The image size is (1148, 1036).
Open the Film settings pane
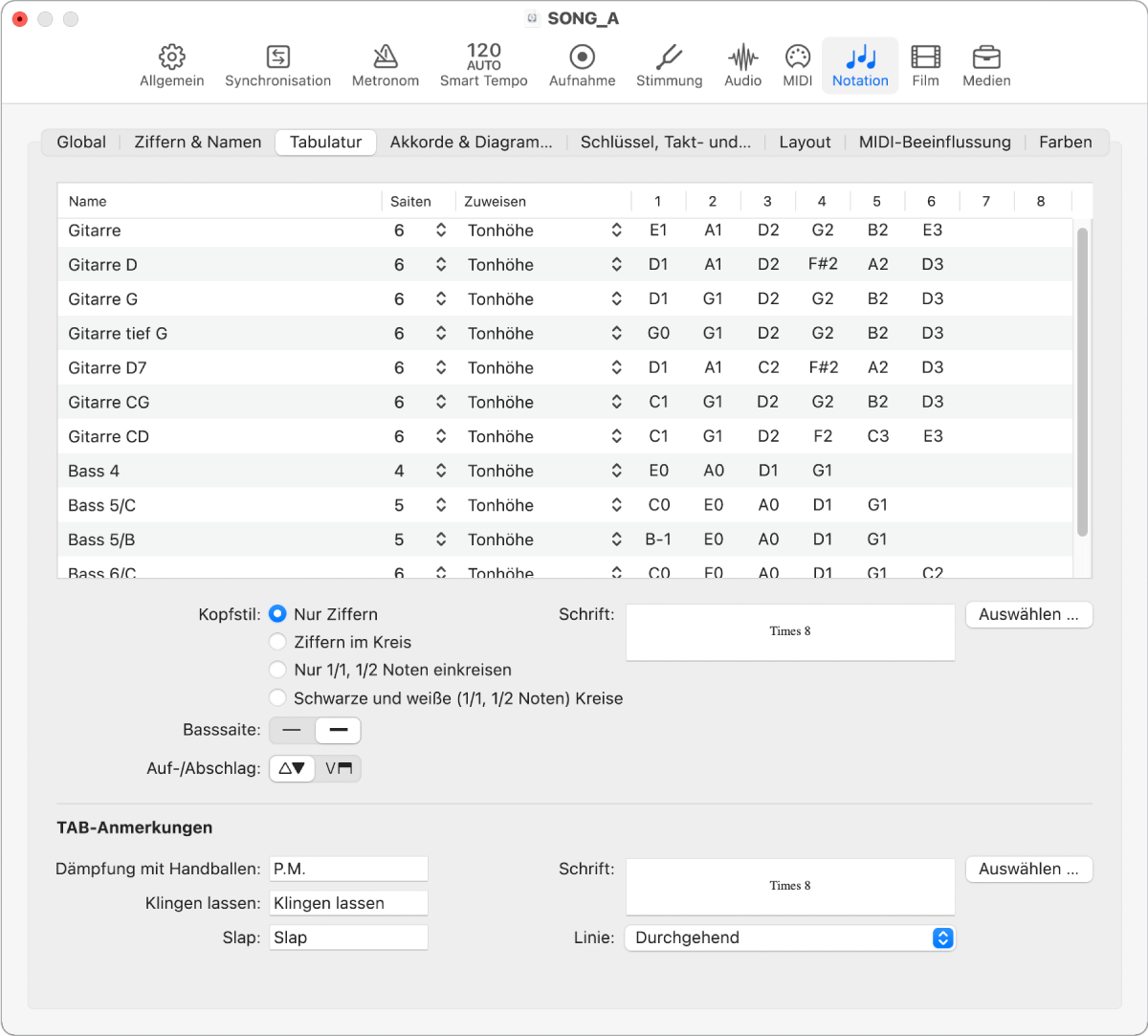point(925,65)
